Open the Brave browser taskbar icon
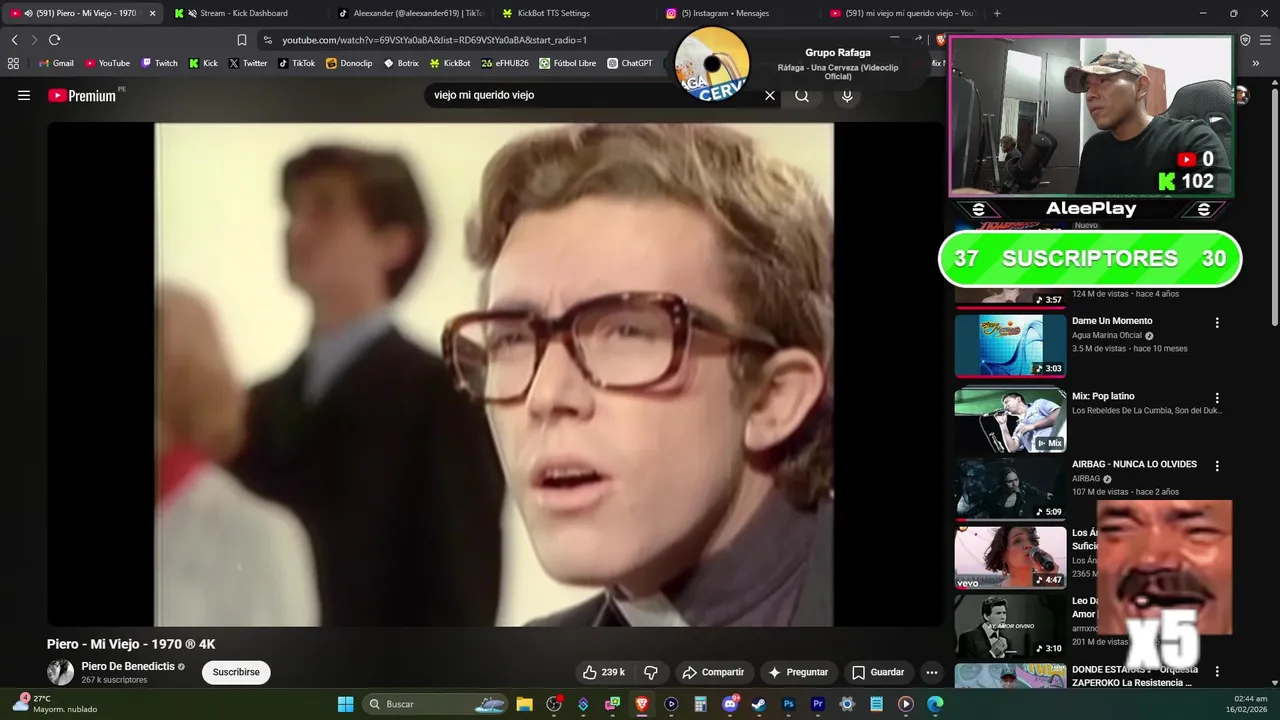 pos(642,704)
